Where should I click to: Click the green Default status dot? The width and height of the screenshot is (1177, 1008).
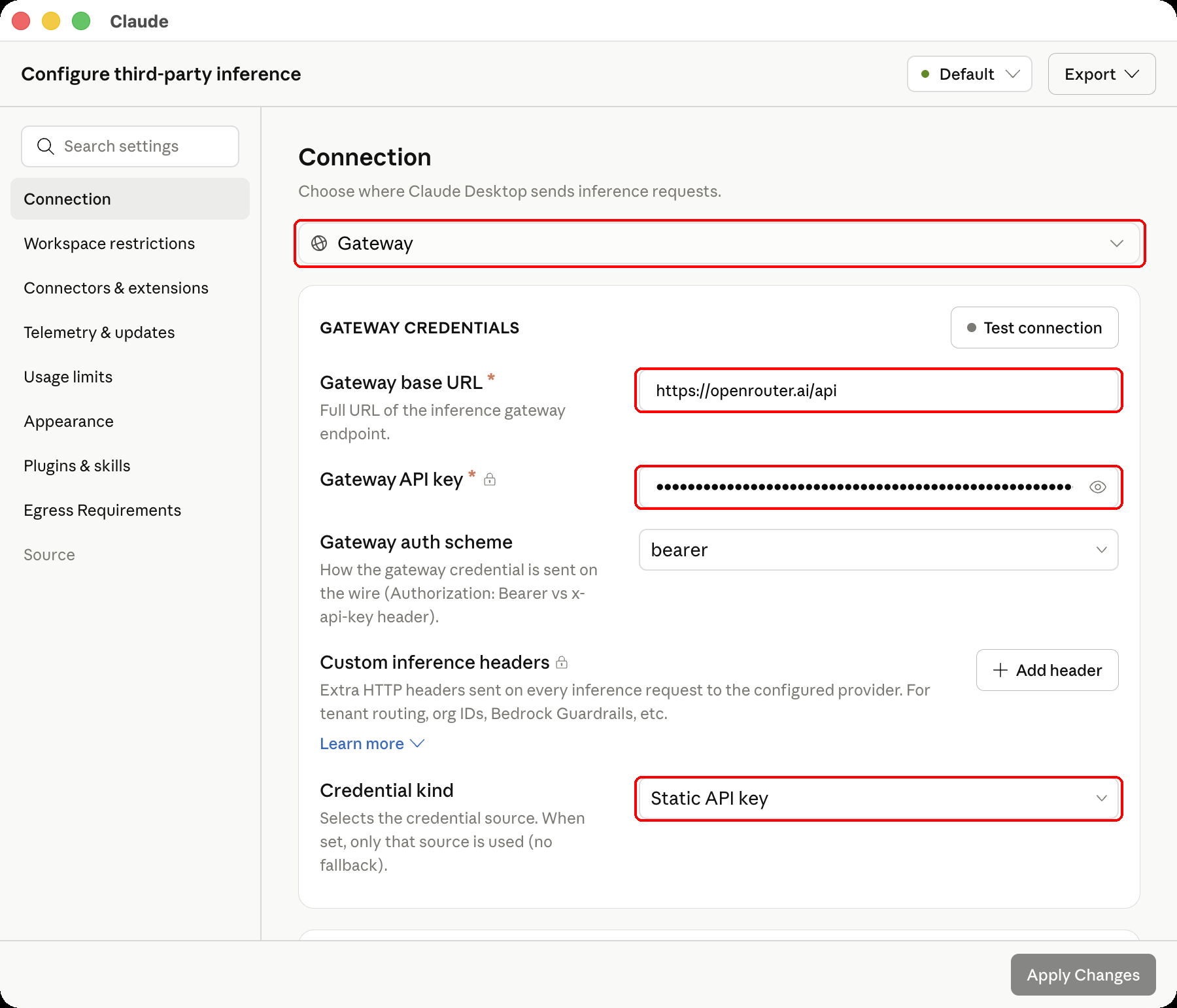tap(925, 74)
